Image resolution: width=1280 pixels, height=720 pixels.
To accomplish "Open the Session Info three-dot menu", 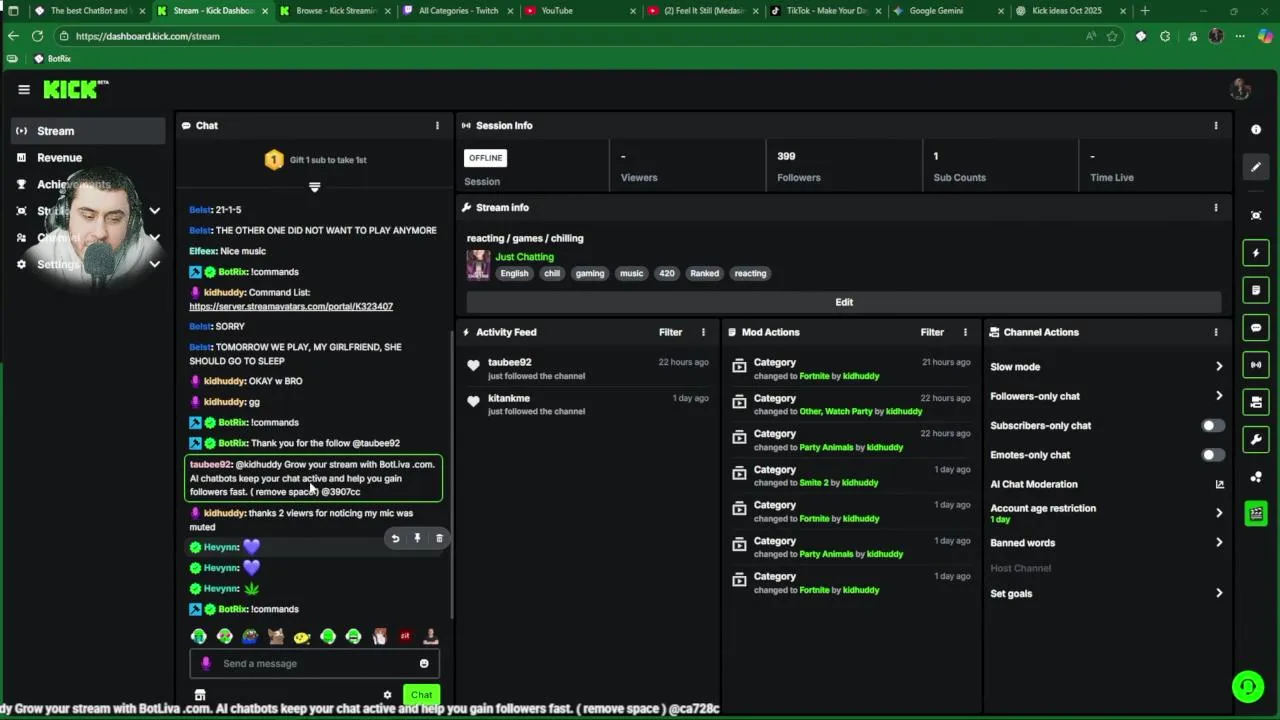I will point(1216,125).
